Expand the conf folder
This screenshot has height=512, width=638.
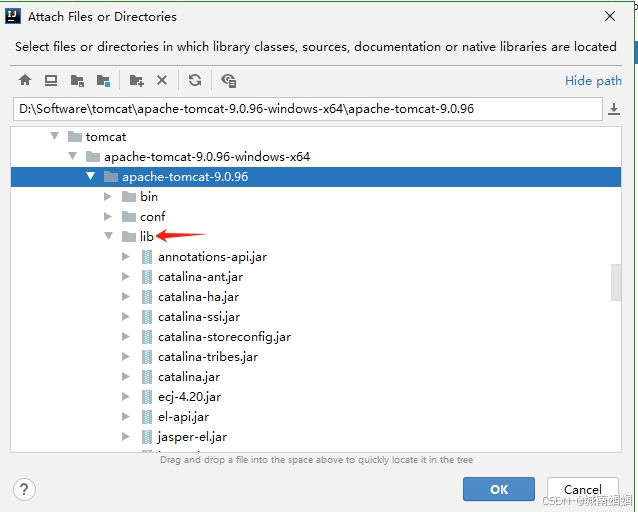pos(108,217)
